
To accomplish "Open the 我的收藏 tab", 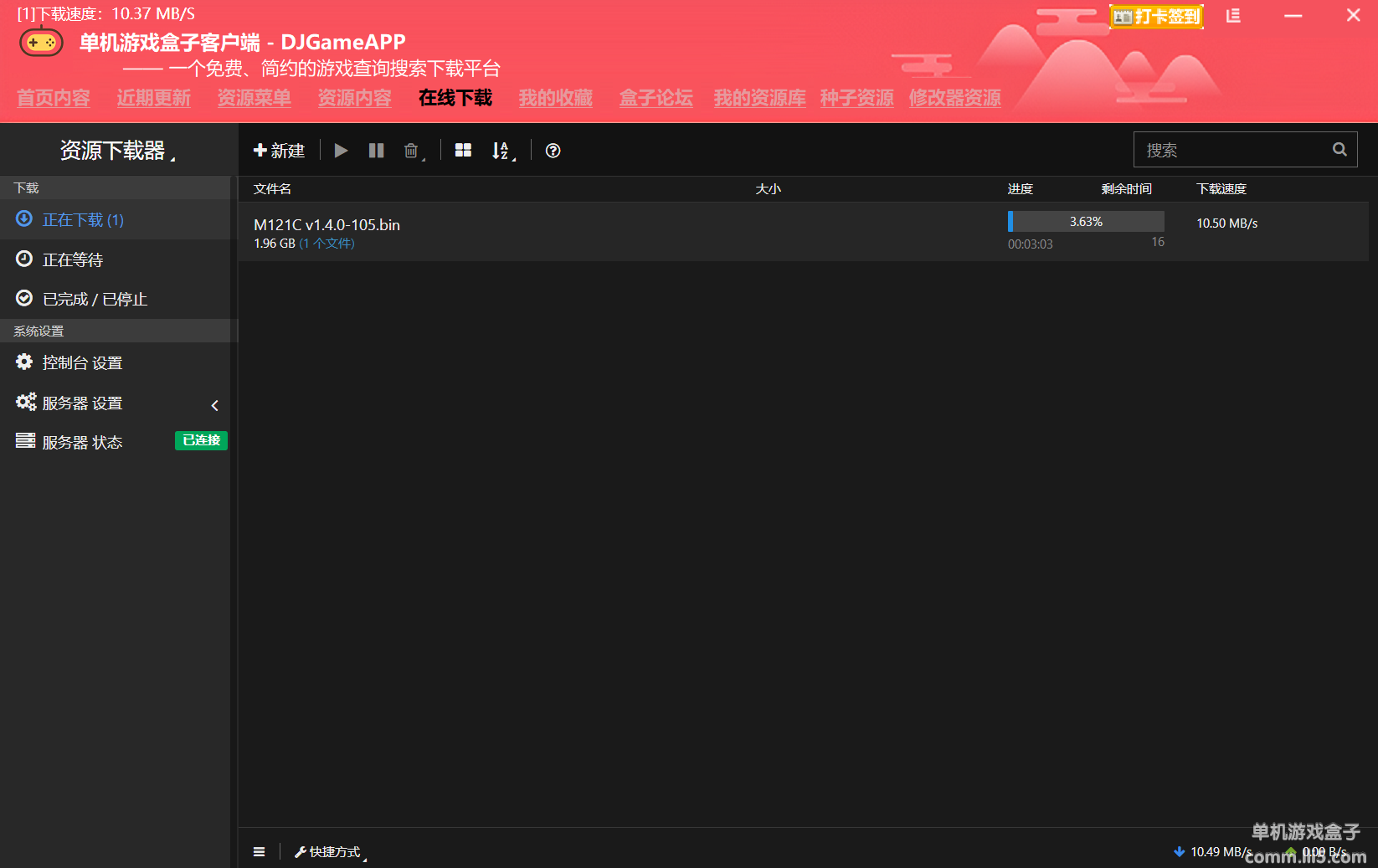I will click(x=556, y=98).
